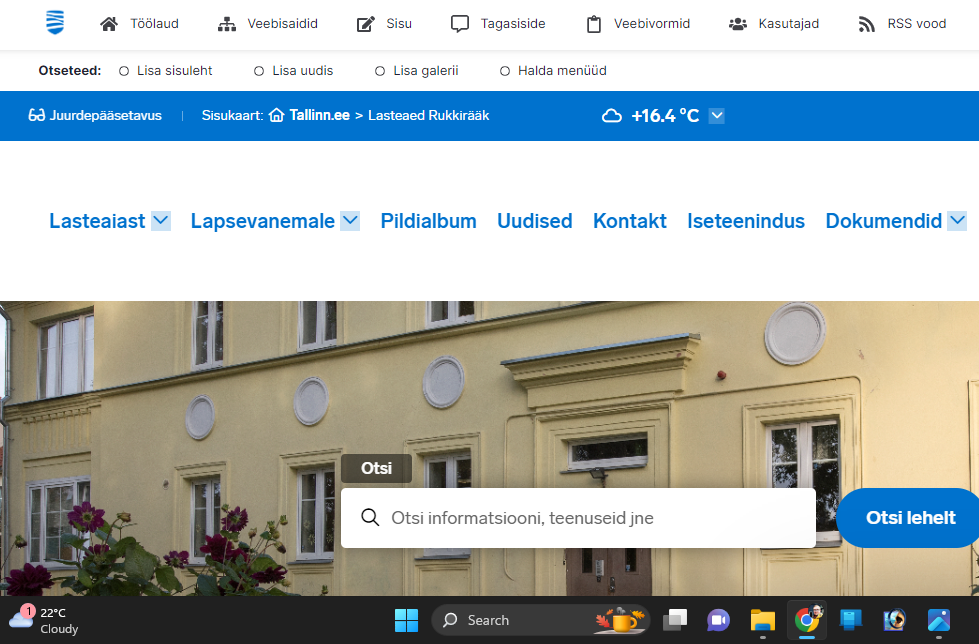Open Veebisaidid via its sitemap icon
The width and height of the screenshot is (979, 644).
[225, 23]
